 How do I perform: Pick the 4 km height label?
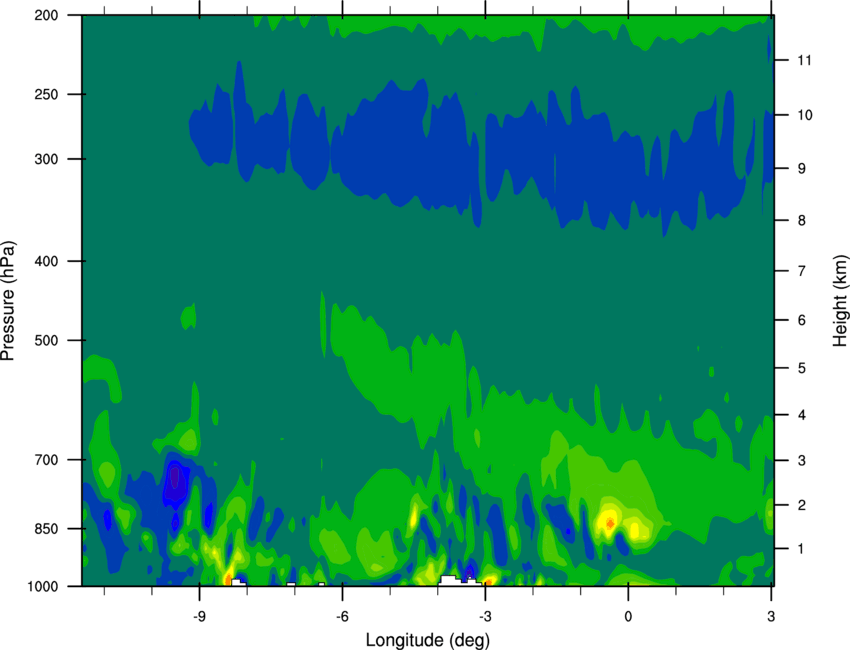coord(801,415)
